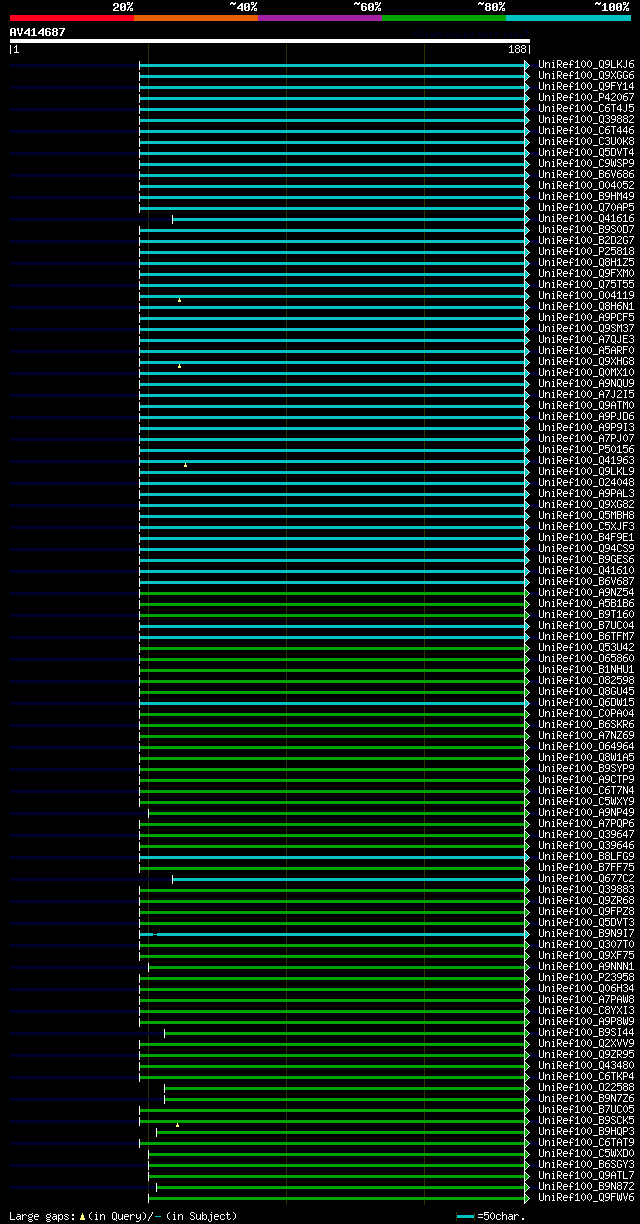Select hit label UniRef100_Q43480
640x1224 pixels.
(586, 1066)
